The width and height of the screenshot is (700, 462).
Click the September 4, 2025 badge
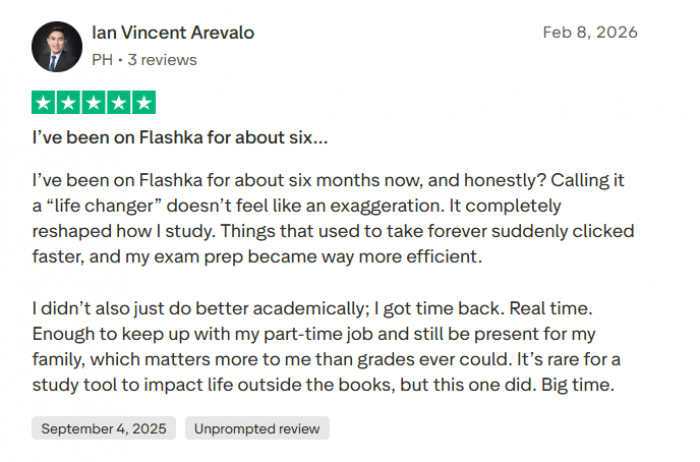click(x=104, y=429)
